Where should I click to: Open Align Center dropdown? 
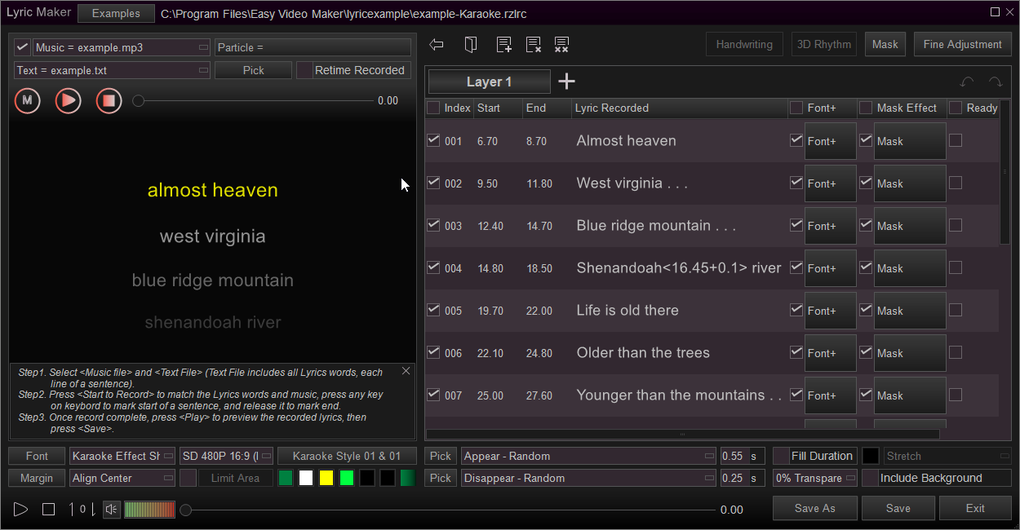(x=122, y=478)
